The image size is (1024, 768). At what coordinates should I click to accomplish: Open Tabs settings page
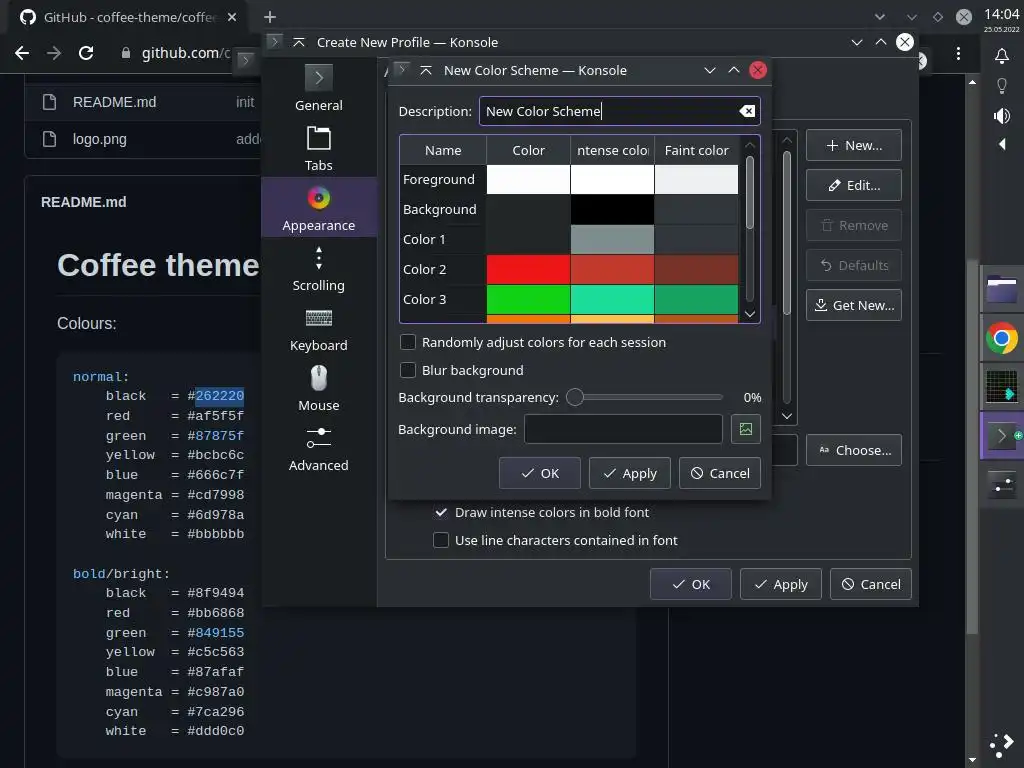pyautogui.click(x=319, y=148)
